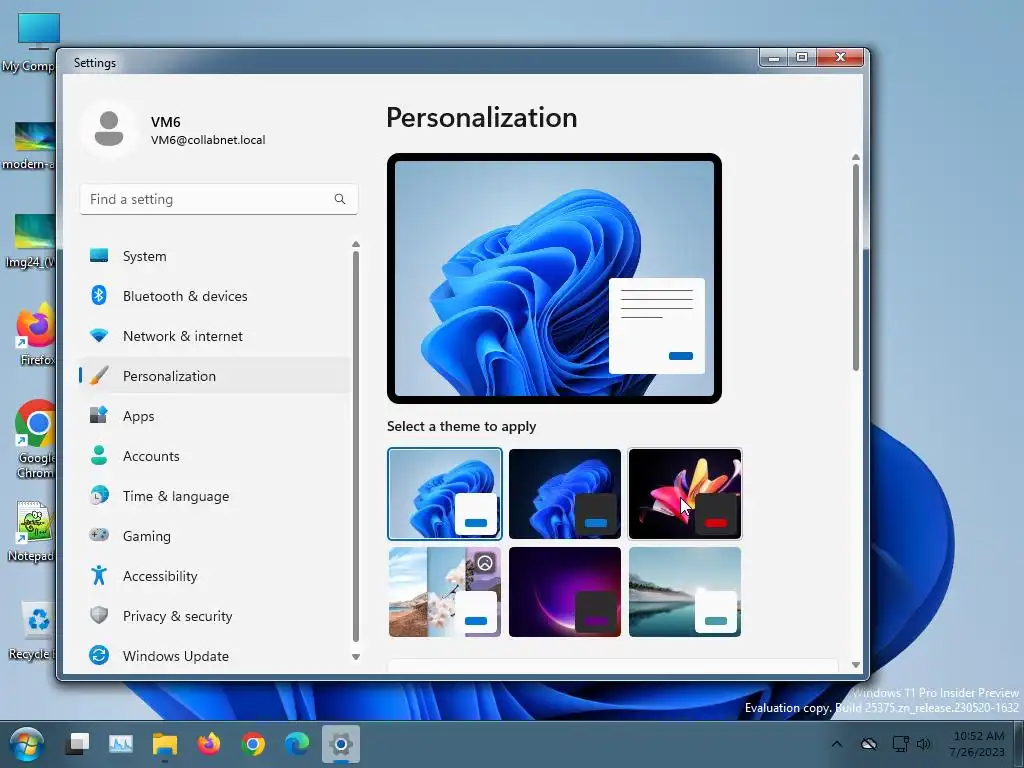Click the Personalization paintbrush icon

[x=99, y=376]
